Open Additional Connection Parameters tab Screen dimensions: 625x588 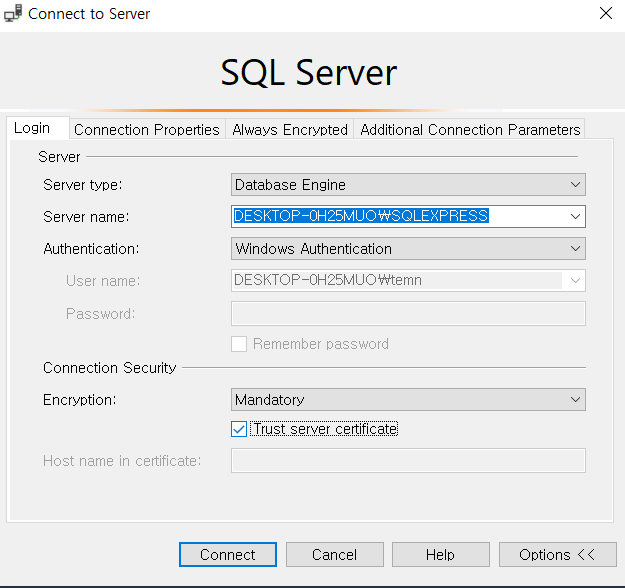470,130
